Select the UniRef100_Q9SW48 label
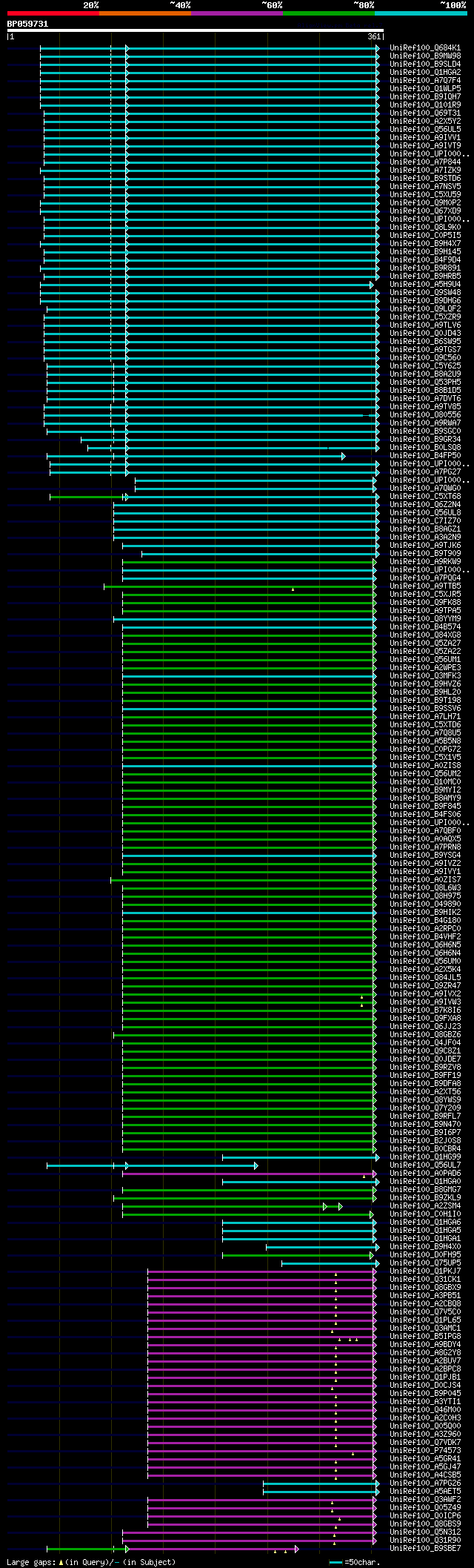 click(x=425, y=292)
